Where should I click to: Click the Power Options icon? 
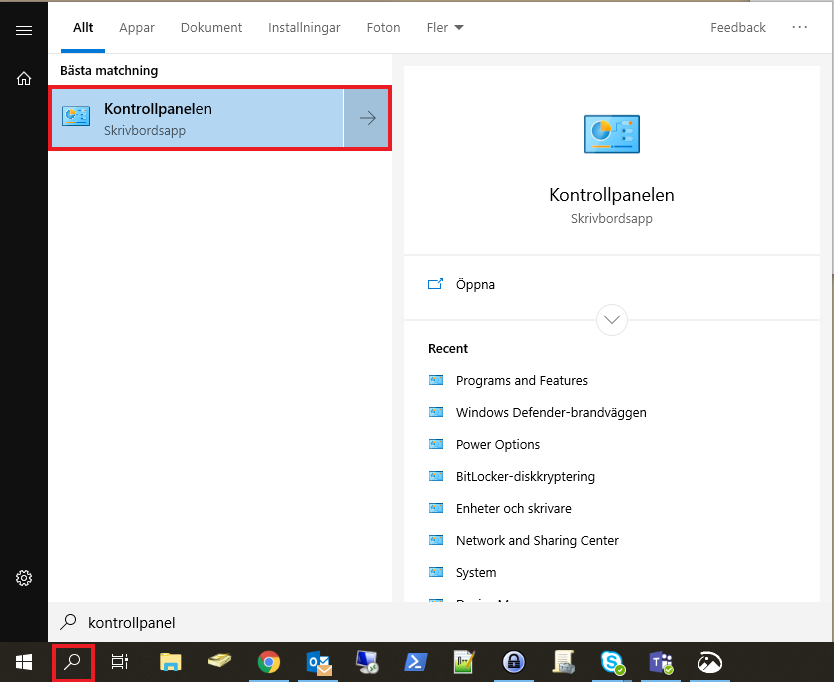coord(436,444)
